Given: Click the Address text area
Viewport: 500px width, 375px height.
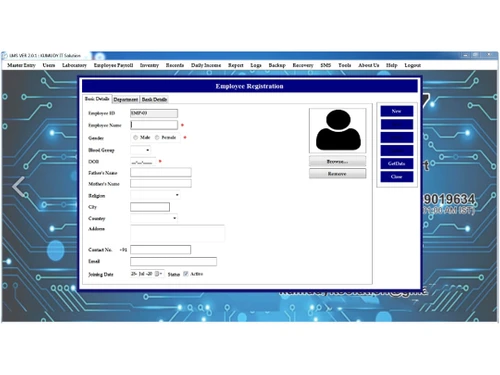Looking at the screenshot, I should tap(177, 233).
